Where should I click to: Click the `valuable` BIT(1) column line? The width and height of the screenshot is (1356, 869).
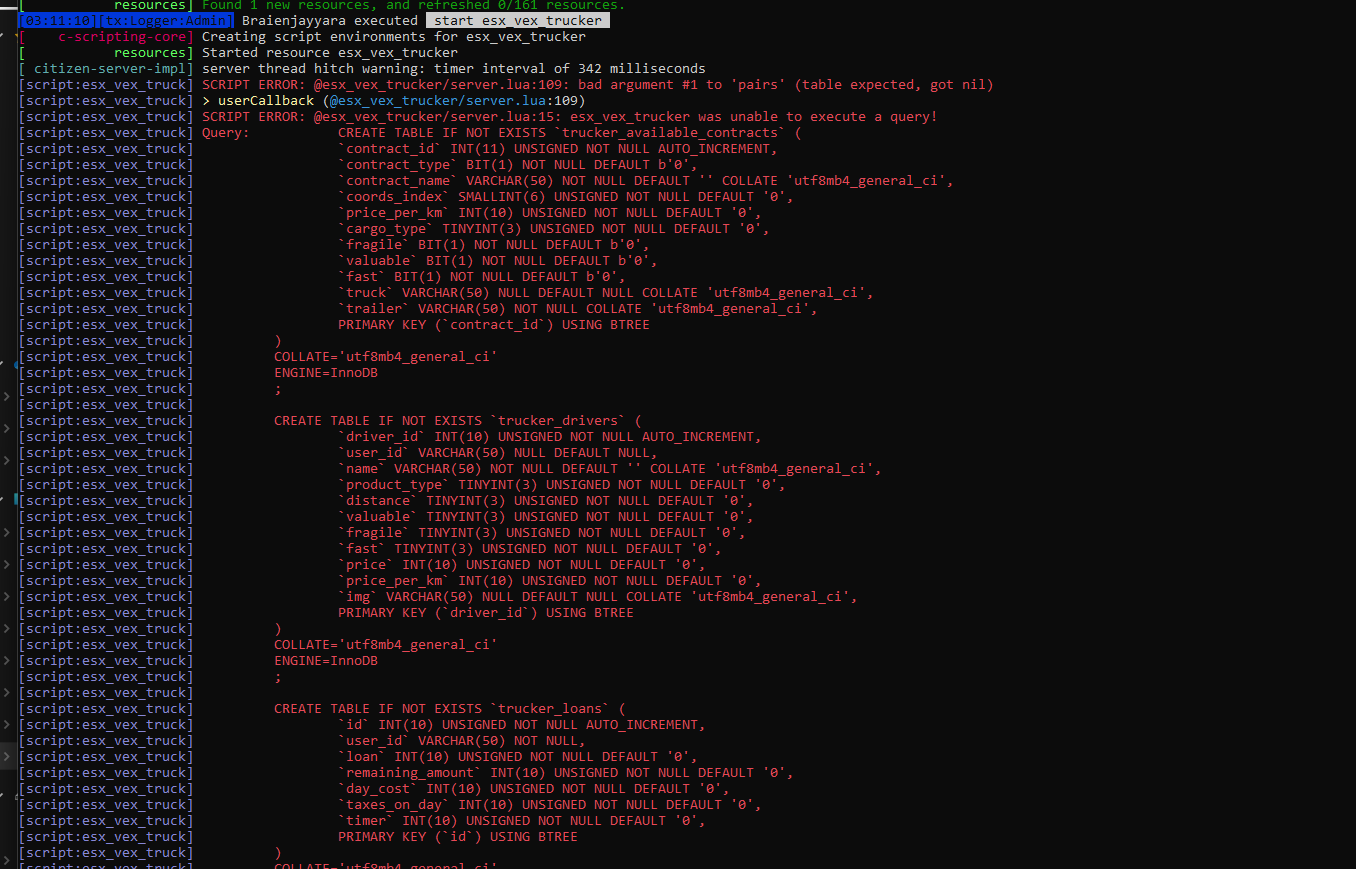click(498, 261)
